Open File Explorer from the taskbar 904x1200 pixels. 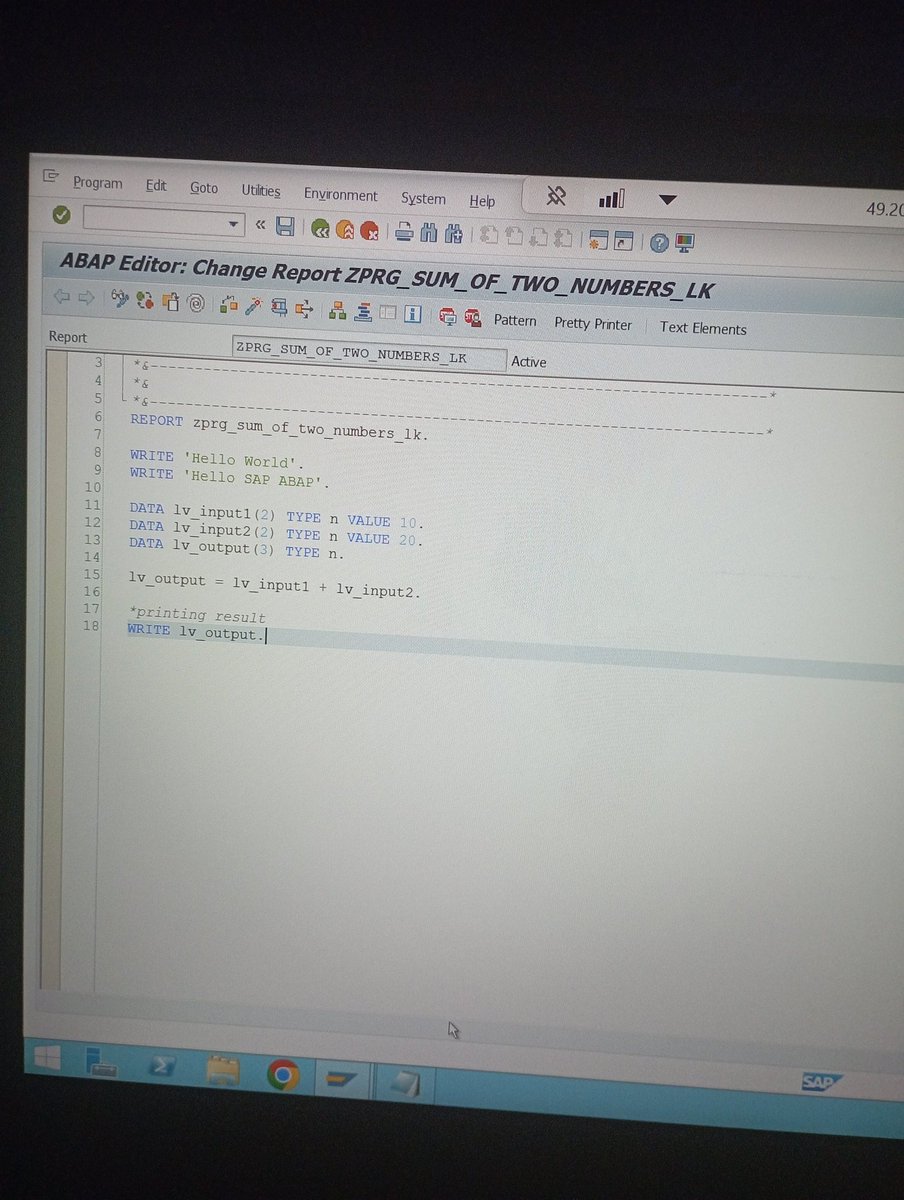tap(224, 1072)
